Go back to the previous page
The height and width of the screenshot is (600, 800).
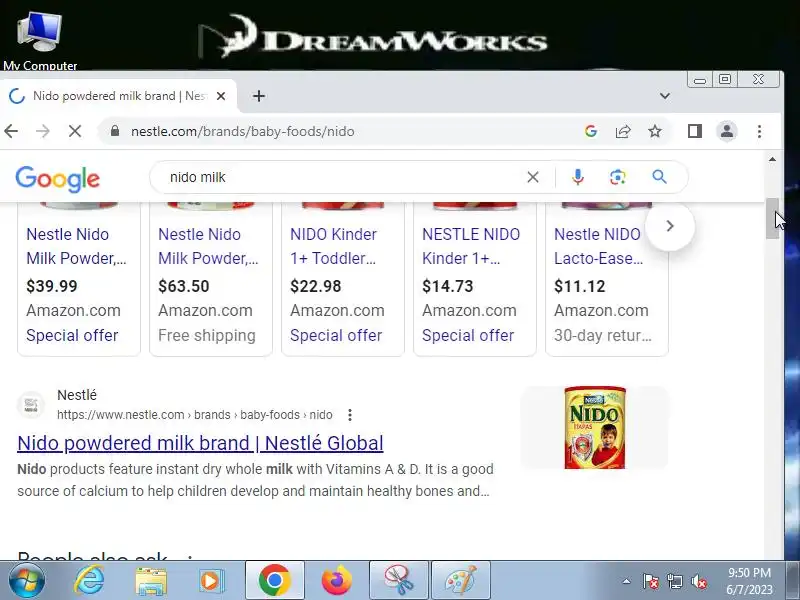[x=11, y=132]
